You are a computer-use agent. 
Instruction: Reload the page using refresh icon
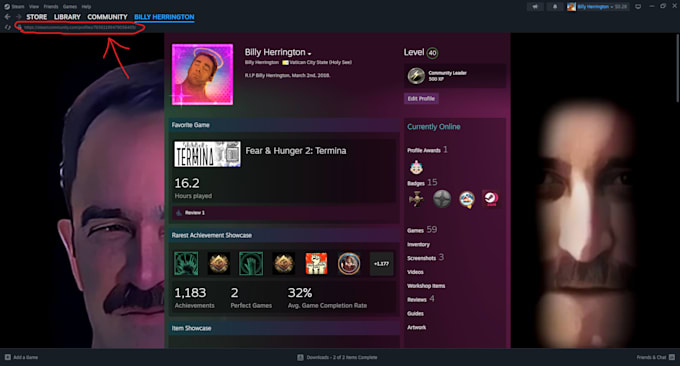click(7, 27)
